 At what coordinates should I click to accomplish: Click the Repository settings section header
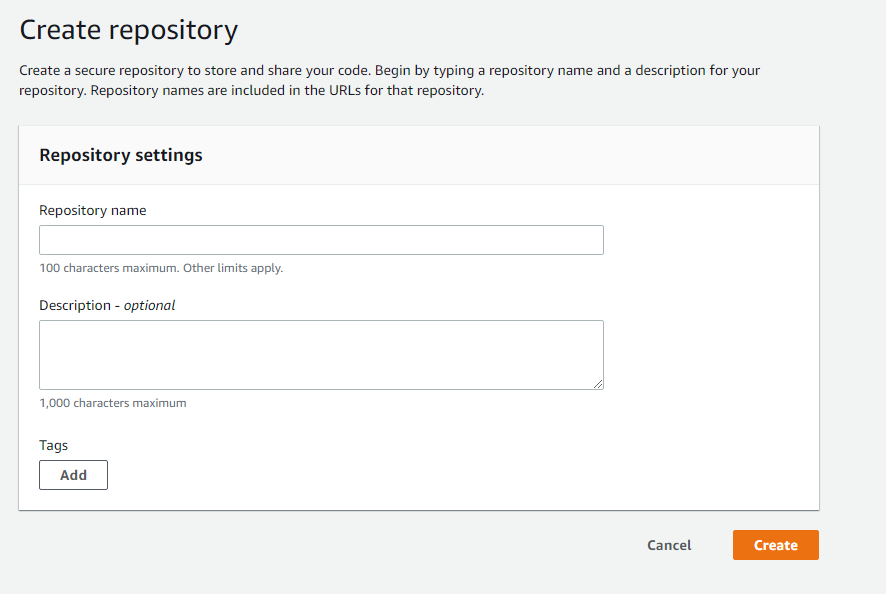tap(120, 155)
